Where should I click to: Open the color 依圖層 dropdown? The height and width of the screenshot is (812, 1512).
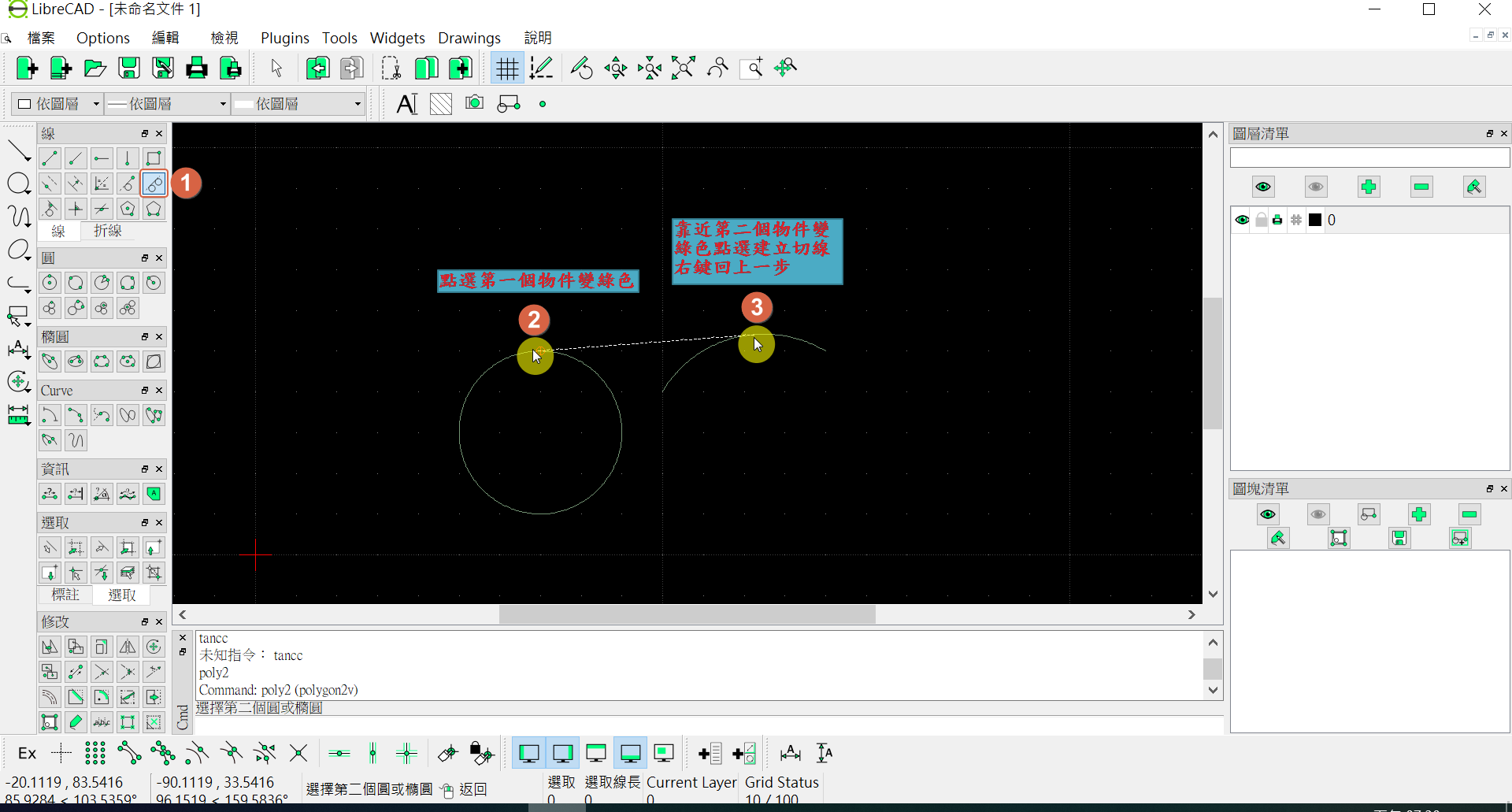(x=59, y=104)
